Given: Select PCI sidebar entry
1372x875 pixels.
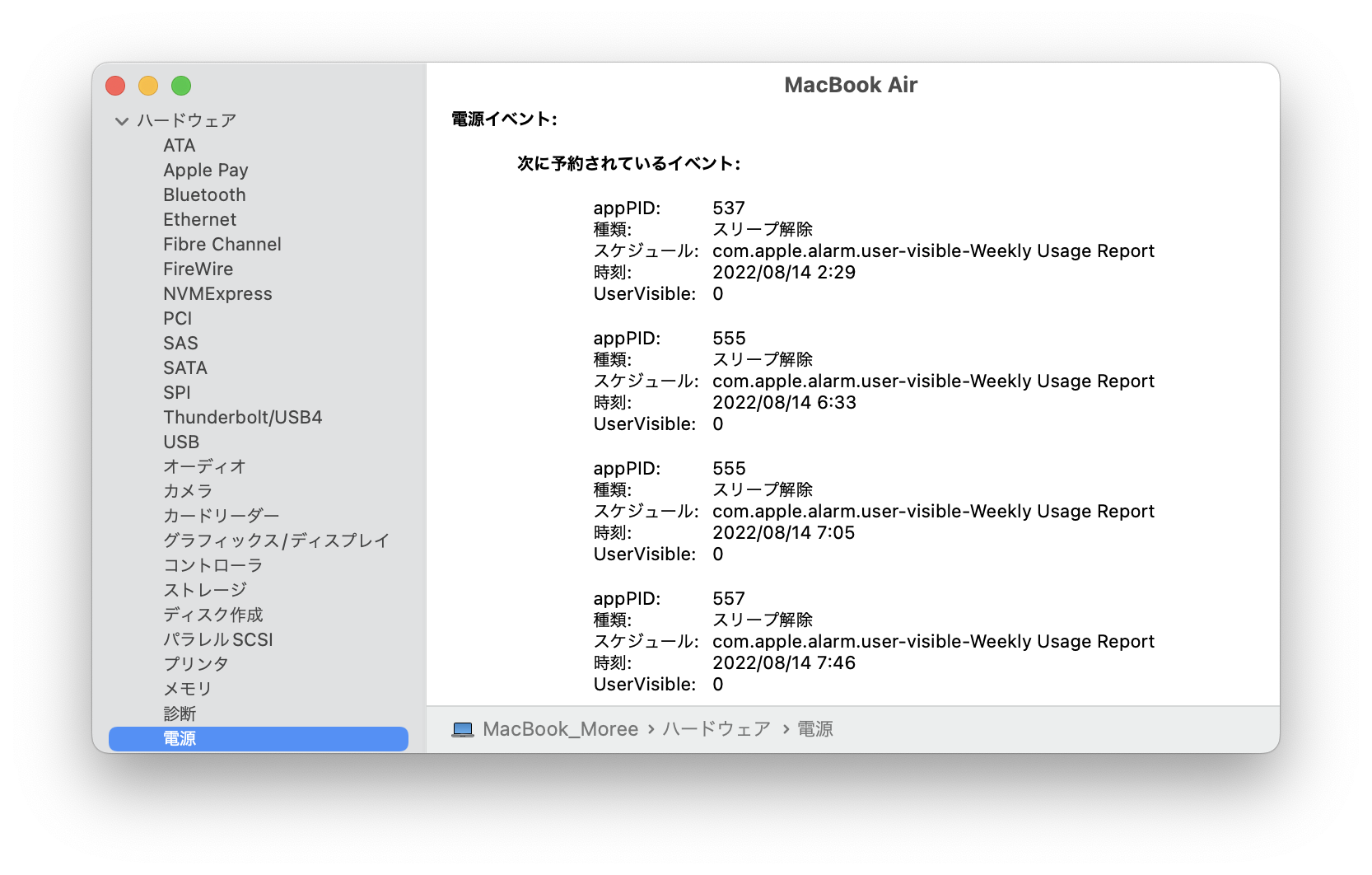Looking at the screenshot, I should click(177, 319).
